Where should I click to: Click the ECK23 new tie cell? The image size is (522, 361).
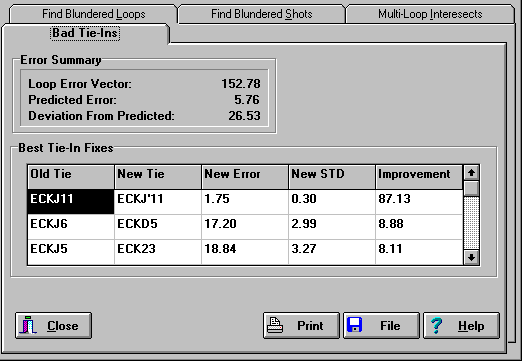[x=158, y=252]
